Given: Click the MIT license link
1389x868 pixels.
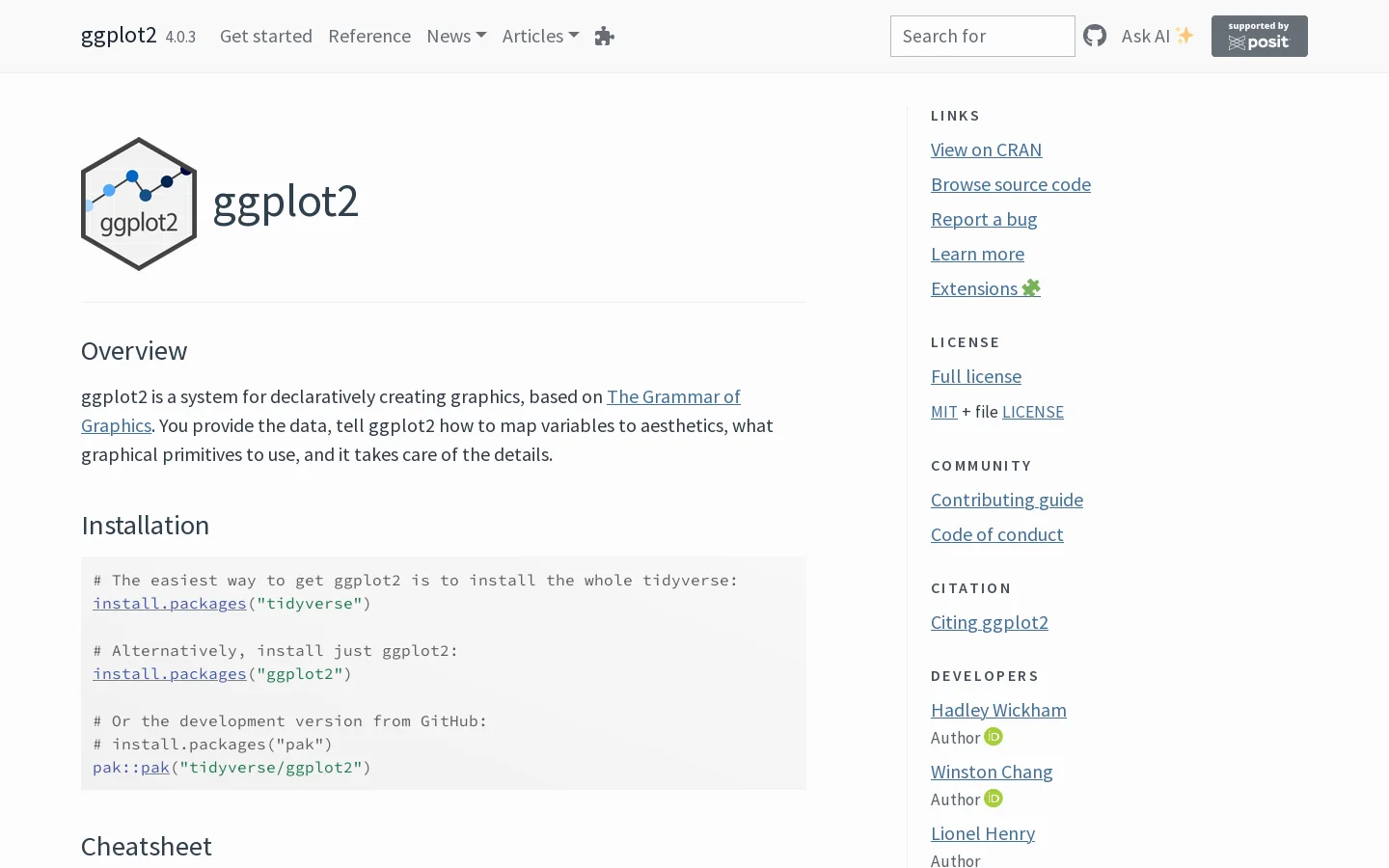Looking at the screenshot, I should click(944, 412).
